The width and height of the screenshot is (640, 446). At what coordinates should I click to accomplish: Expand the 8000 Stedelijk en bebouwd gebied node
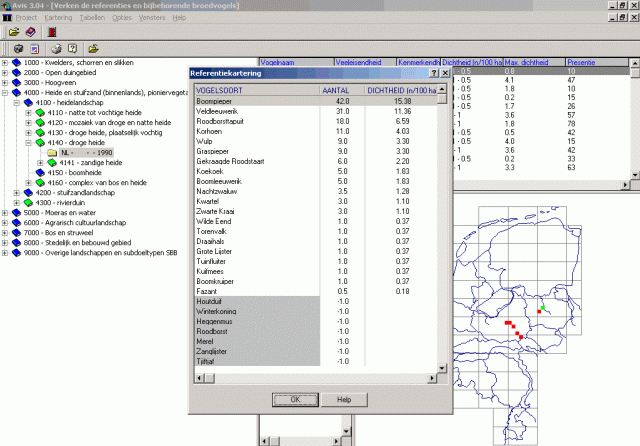click(4, 242)
